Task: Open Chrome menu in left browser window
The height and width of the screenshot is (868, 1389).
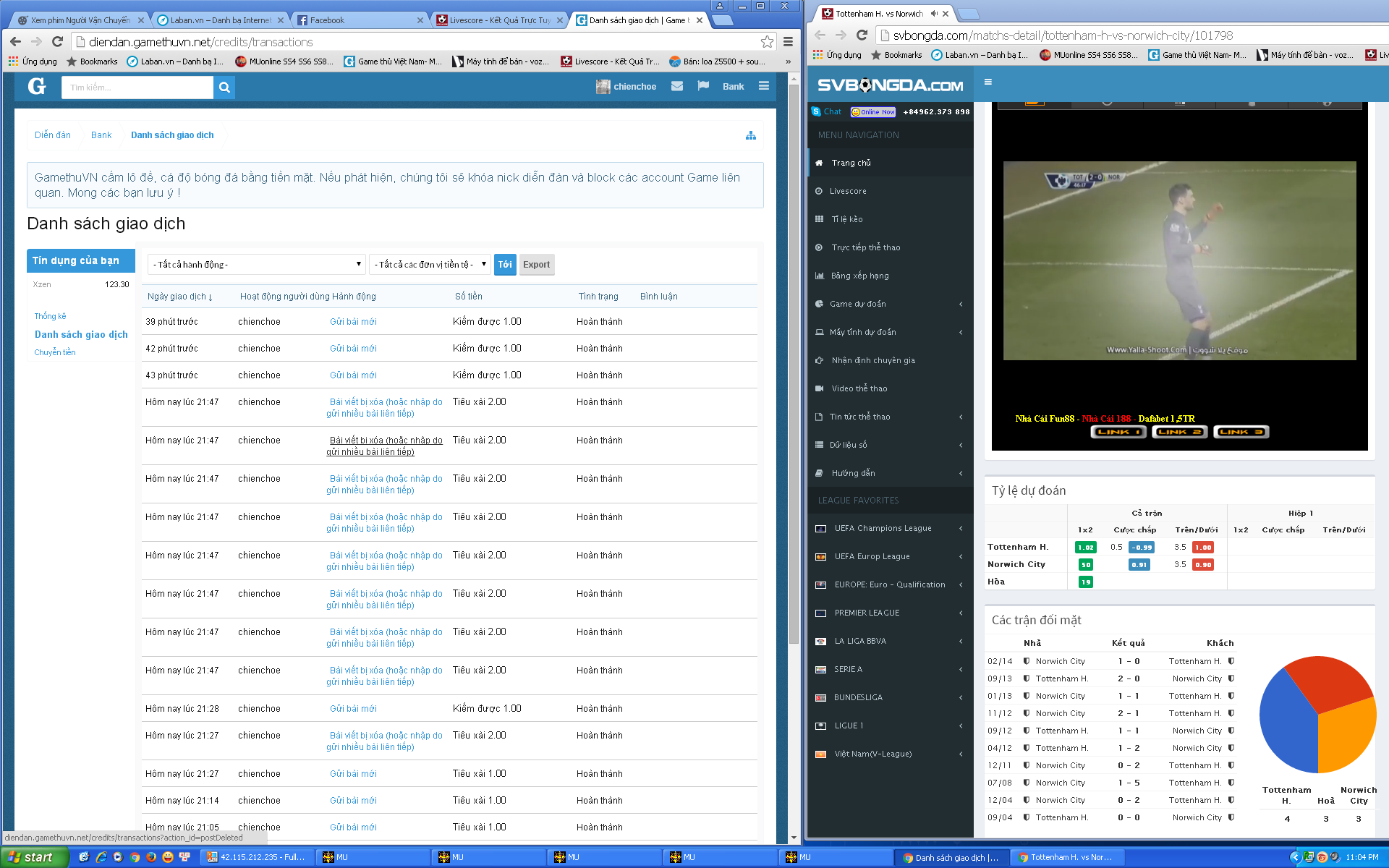Action: coord(789,42)
